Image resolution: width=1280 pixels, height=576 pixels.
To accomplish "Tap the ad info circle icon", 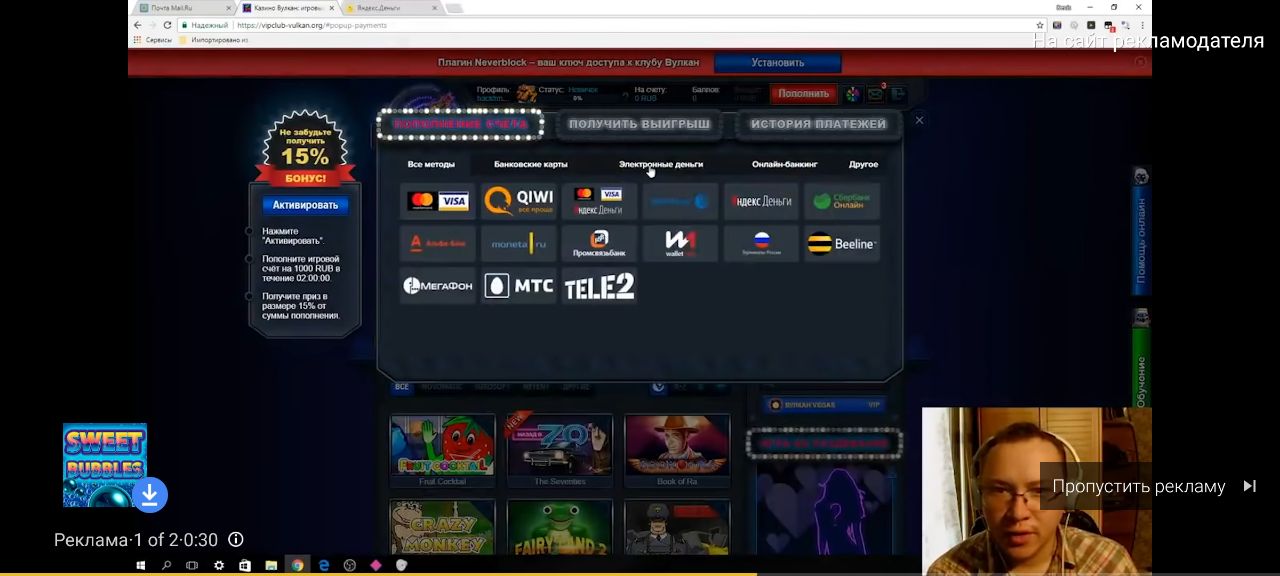I will [236, 540].
